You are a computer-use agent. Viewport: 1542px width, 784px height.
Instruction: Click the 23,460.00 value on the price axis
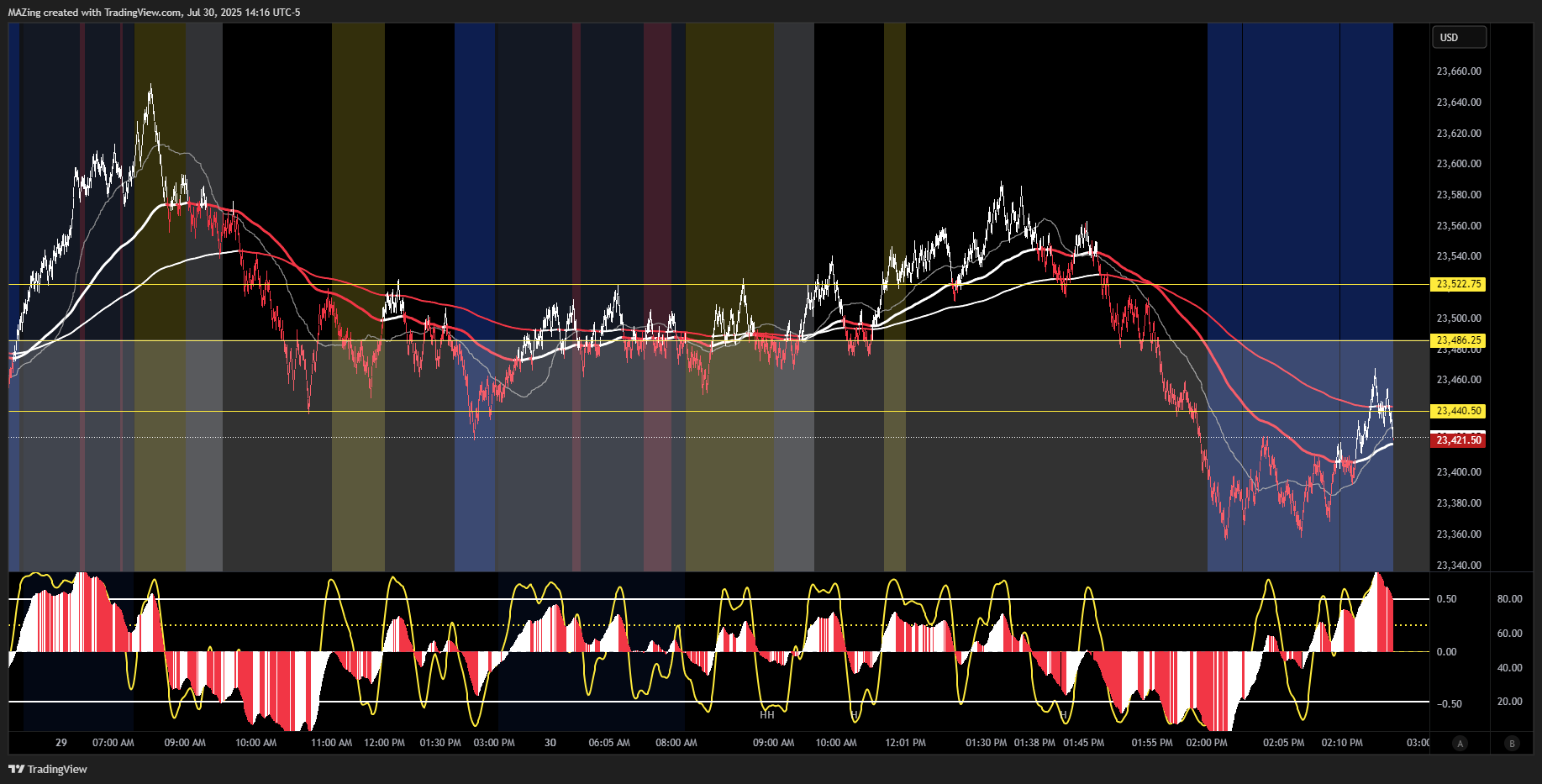(x=1459, y=380)
